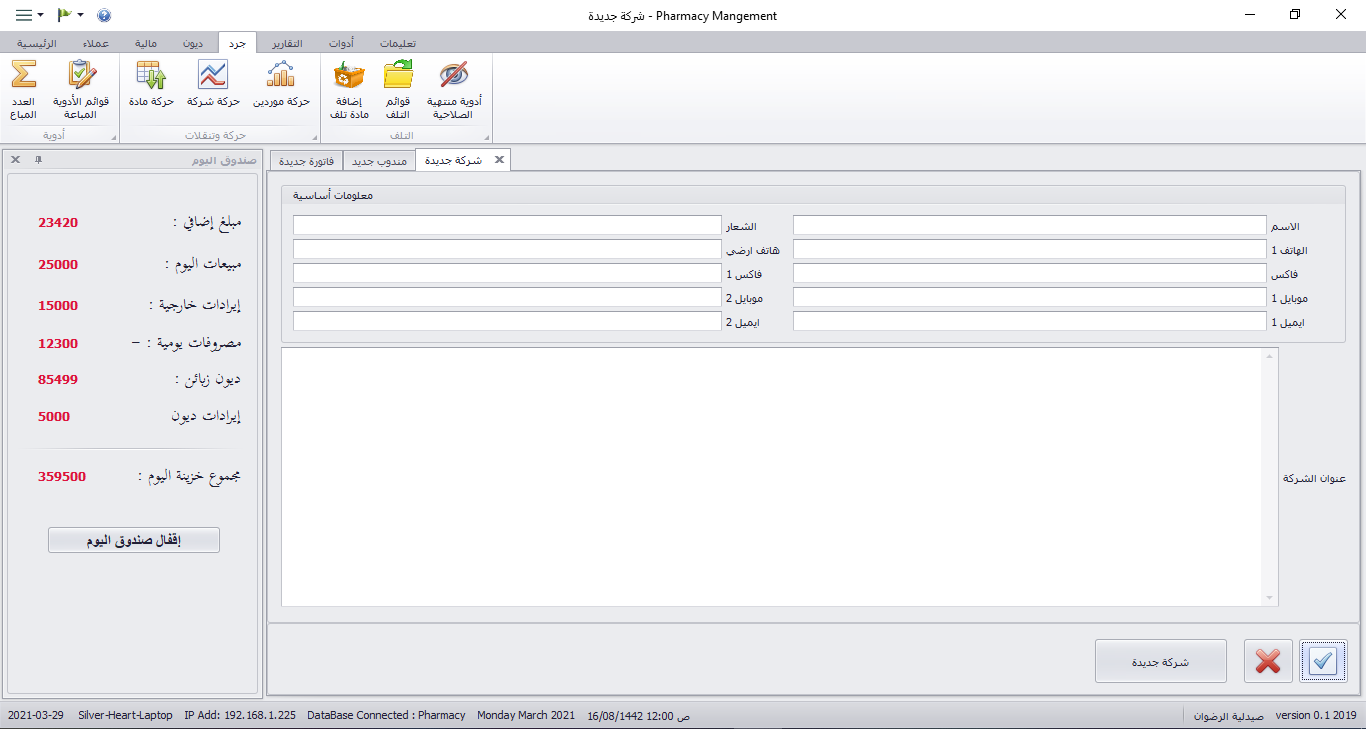The height and width of the screenshot is (729, 1366).
Task: Click the red X cancel button
Action: point(1268,661)
